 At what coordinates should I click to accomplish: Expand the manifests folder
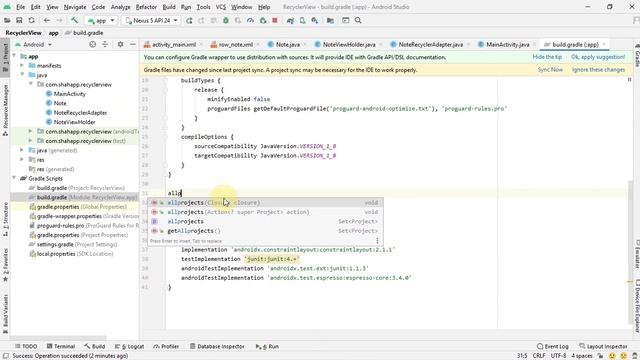(22, 66)
